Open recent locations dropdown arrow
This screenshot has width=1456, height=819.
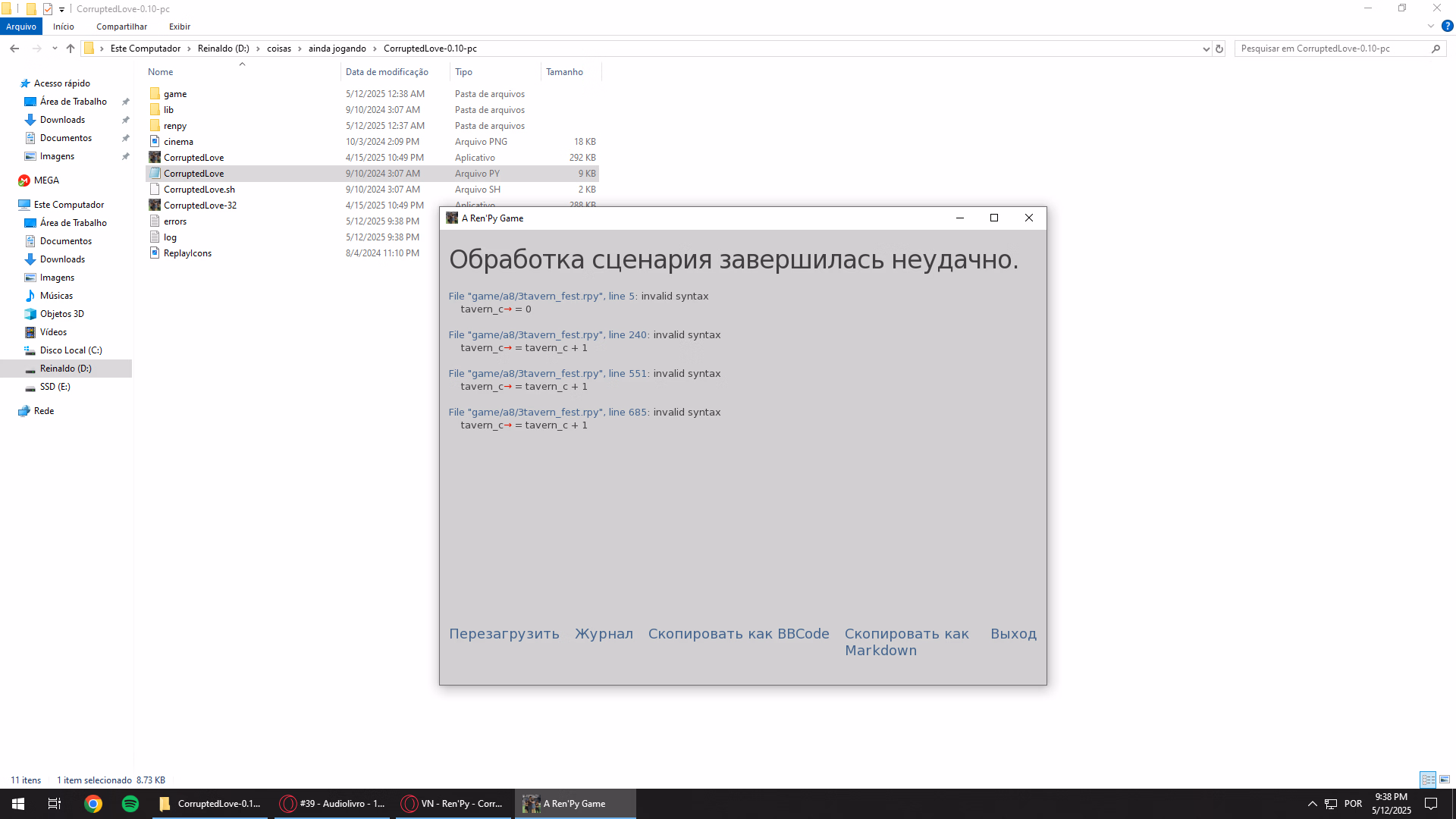55,49
